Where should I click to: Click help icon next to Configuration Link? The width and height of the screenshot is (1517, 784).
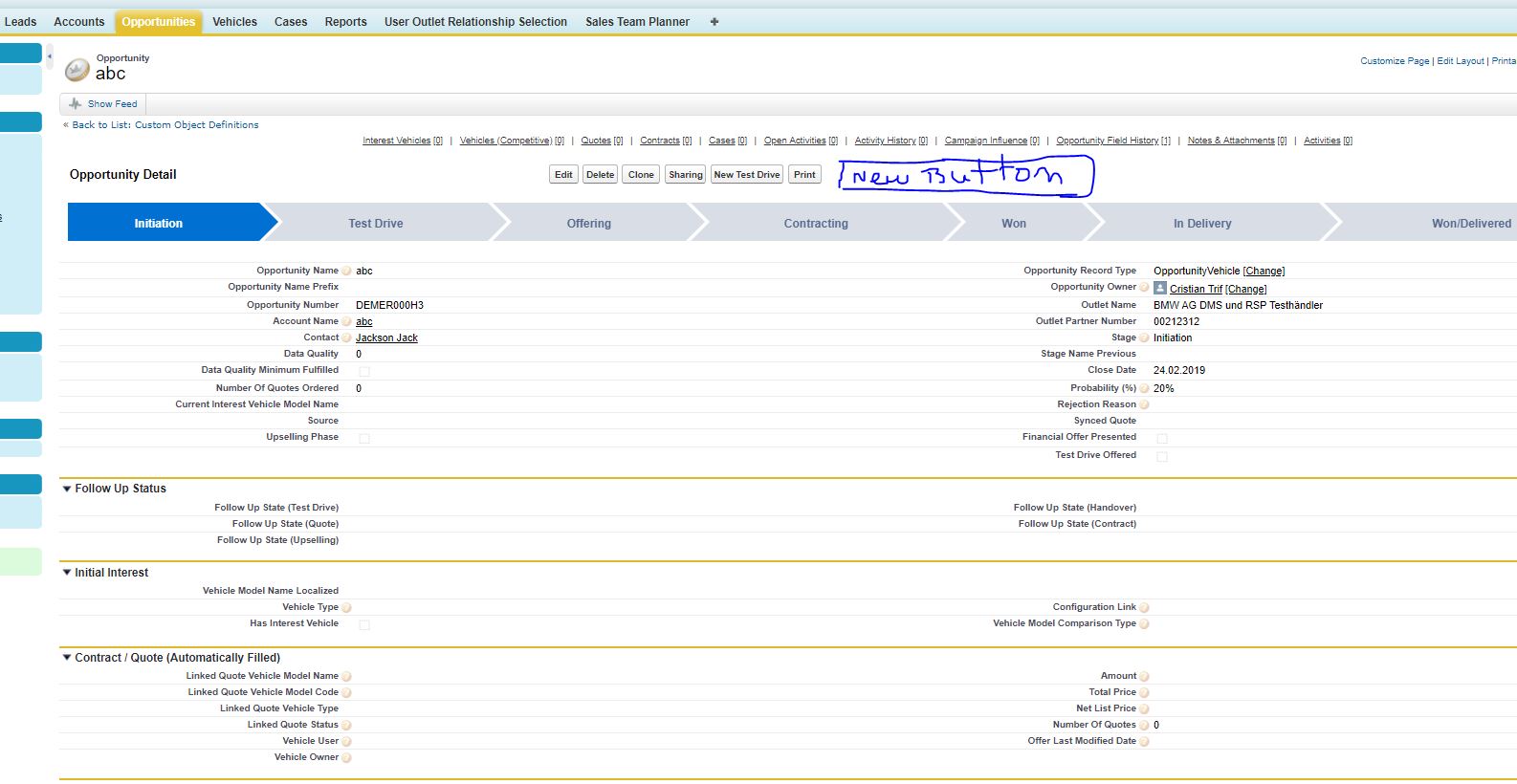1144,608
